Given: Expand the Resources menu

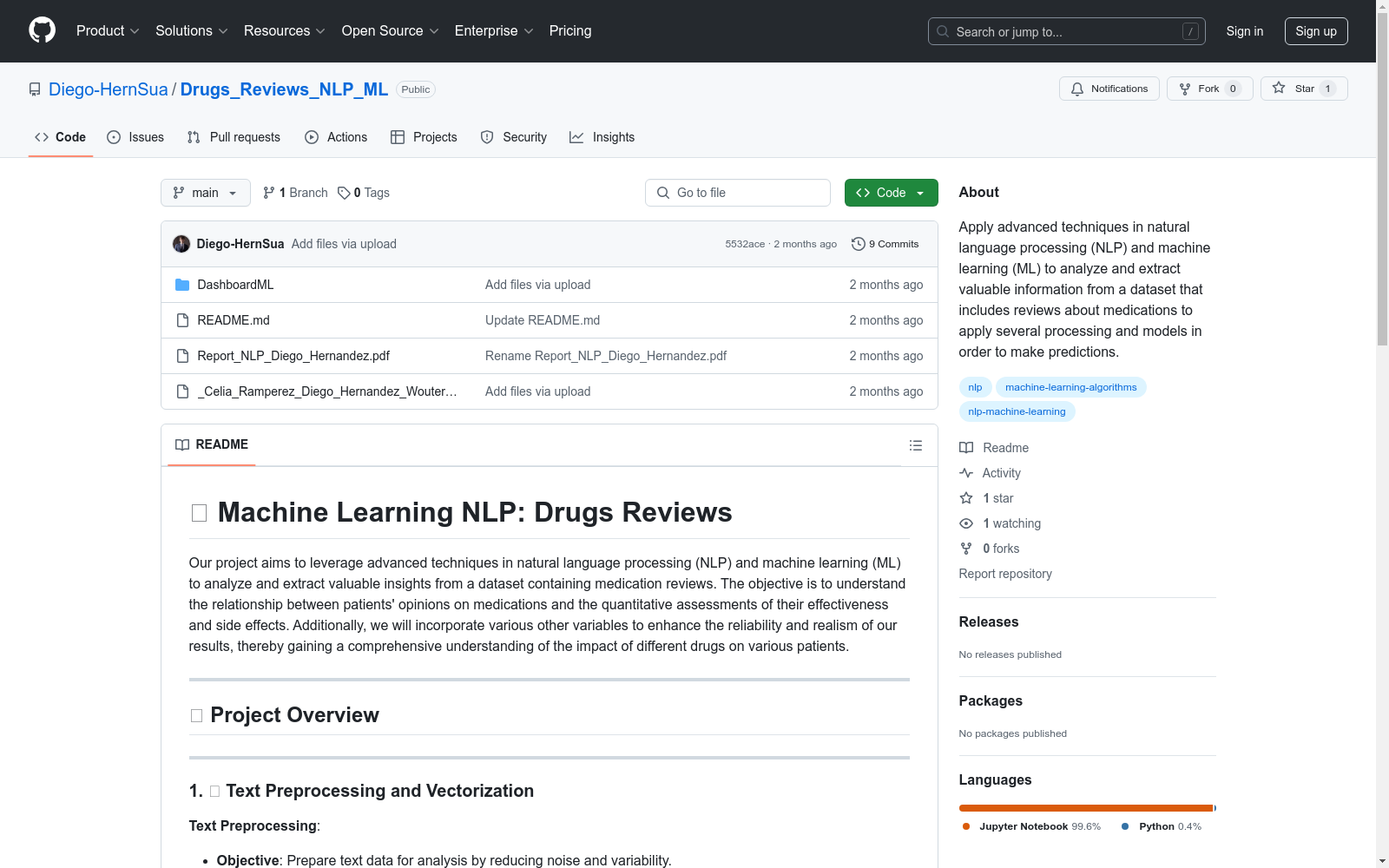Looking at the screenshot, I should coord(285,31).
